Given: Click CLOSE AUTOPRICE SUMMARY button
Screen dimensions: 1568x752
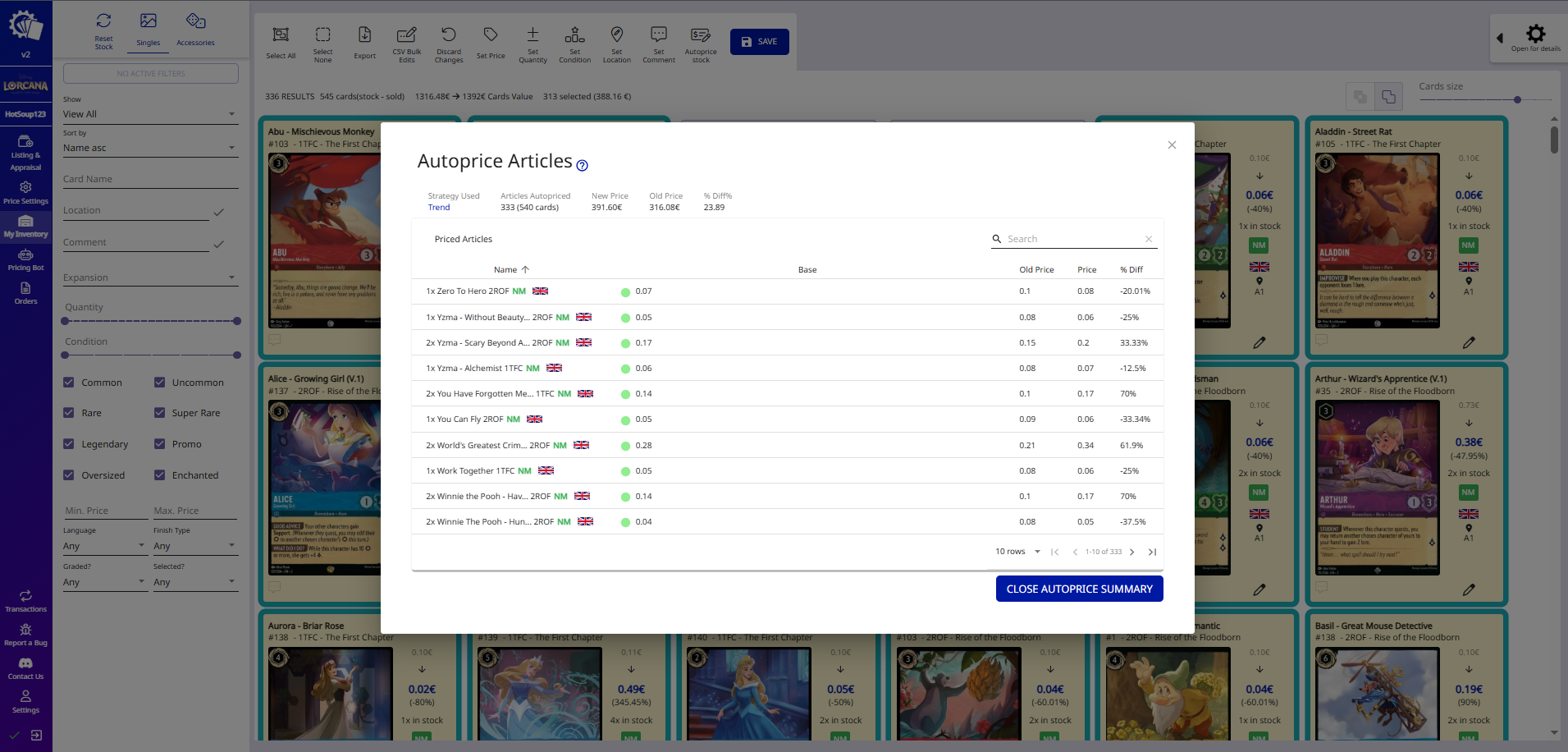Looking at the screenshot, I should click(1079, 589).
